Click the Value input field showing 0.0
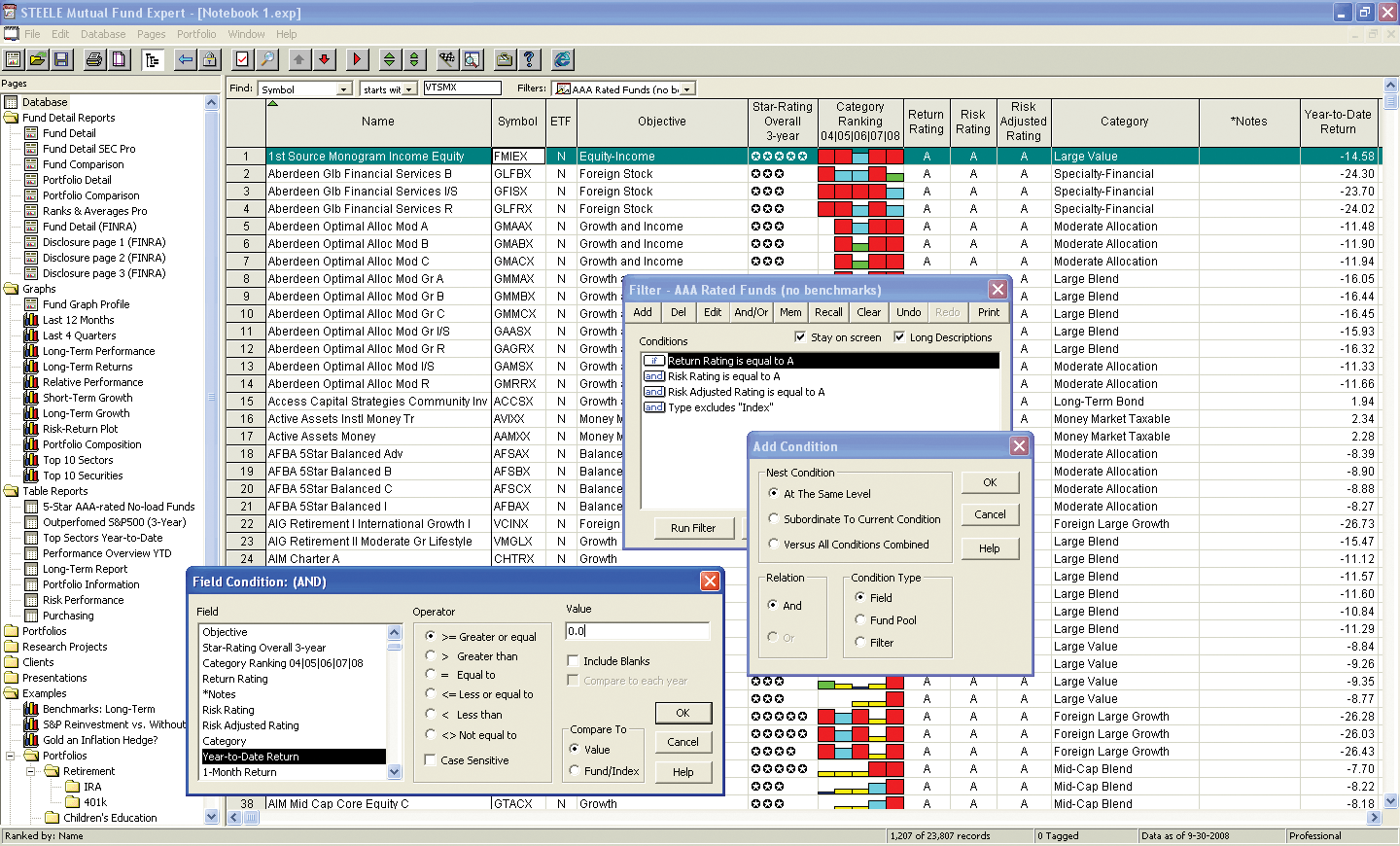Viewport: 1400px width, 846px height. tap(638, 631)
